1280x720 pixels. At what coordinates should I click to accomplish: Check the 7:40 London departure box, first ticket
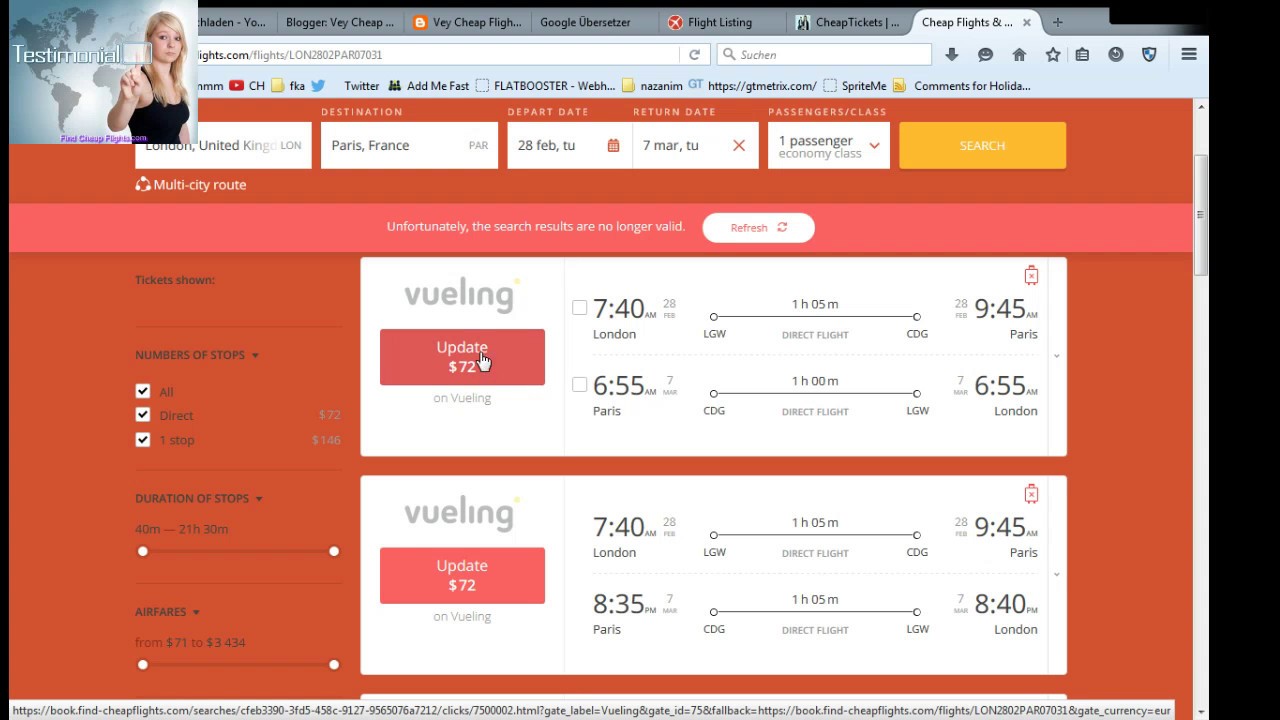coord(579,308)
